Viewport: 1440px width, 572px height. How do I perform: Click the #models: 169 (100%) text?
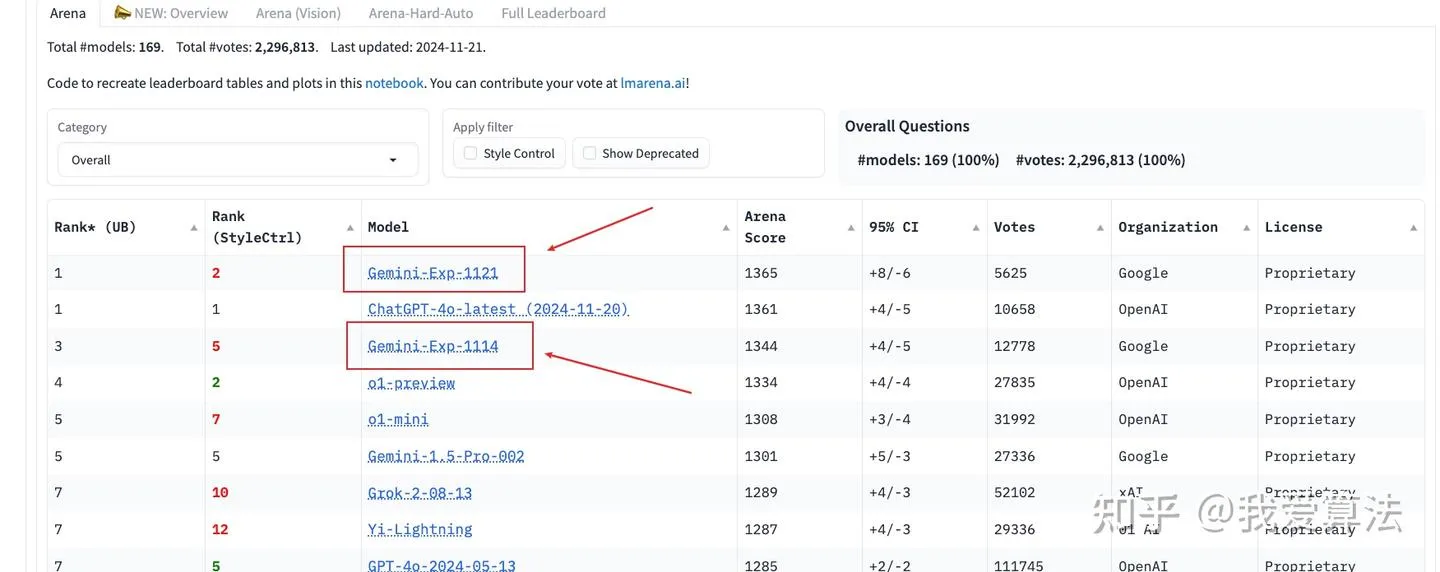[x=928, y=160]
